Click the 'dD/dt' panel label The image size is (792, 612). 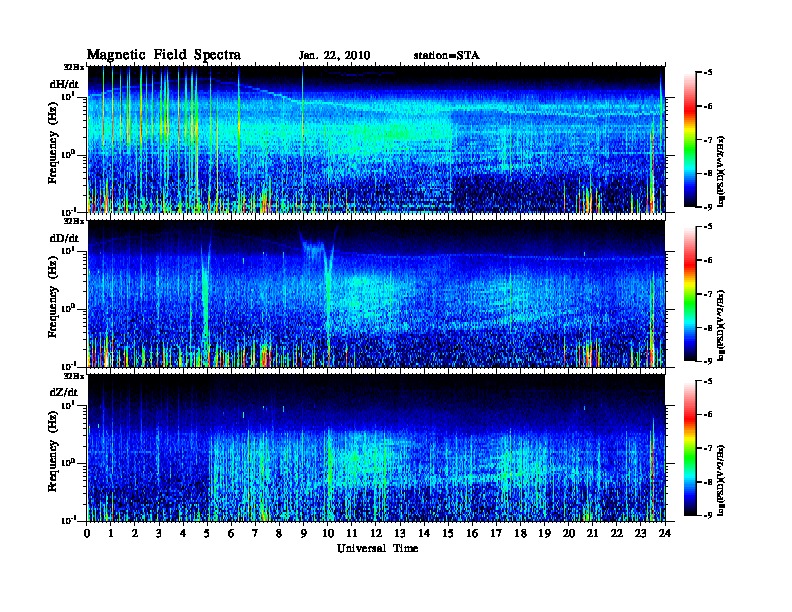64,238
